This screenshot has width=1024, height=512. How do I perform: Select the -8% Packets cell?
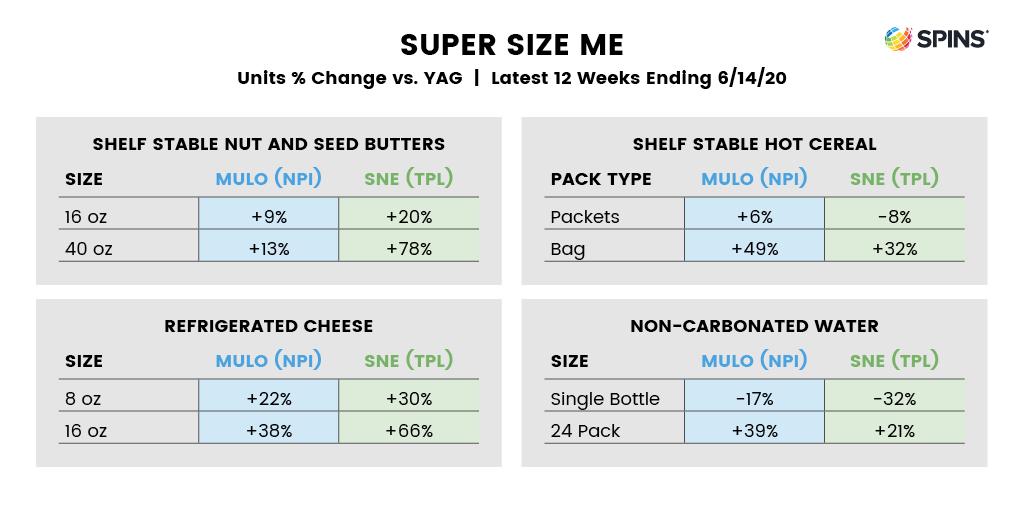[x=894, y=216]
